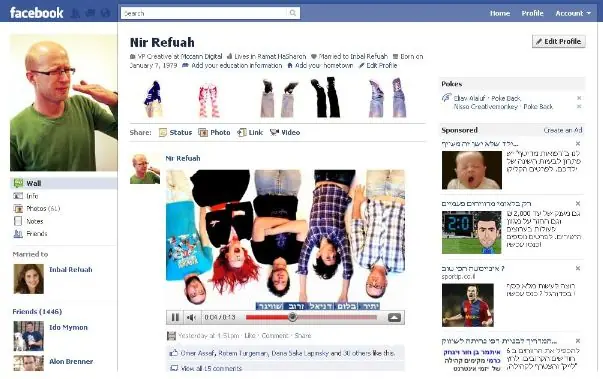Poke Back Elav Alaluf

[506, 98]
